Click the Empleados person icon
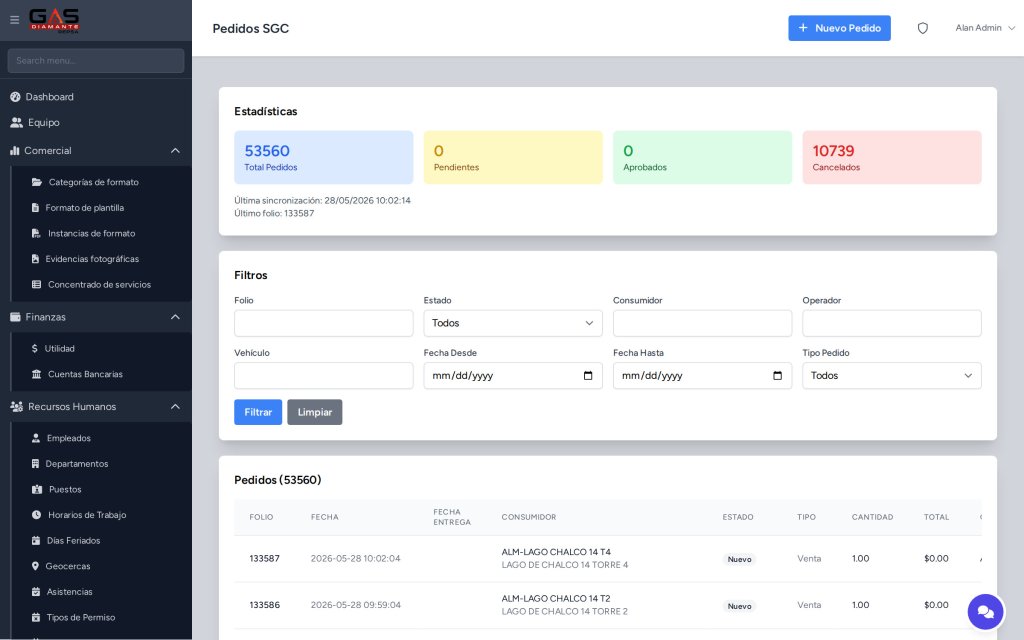This screenshot has height=640, width=1024. (x=36, y=438)
